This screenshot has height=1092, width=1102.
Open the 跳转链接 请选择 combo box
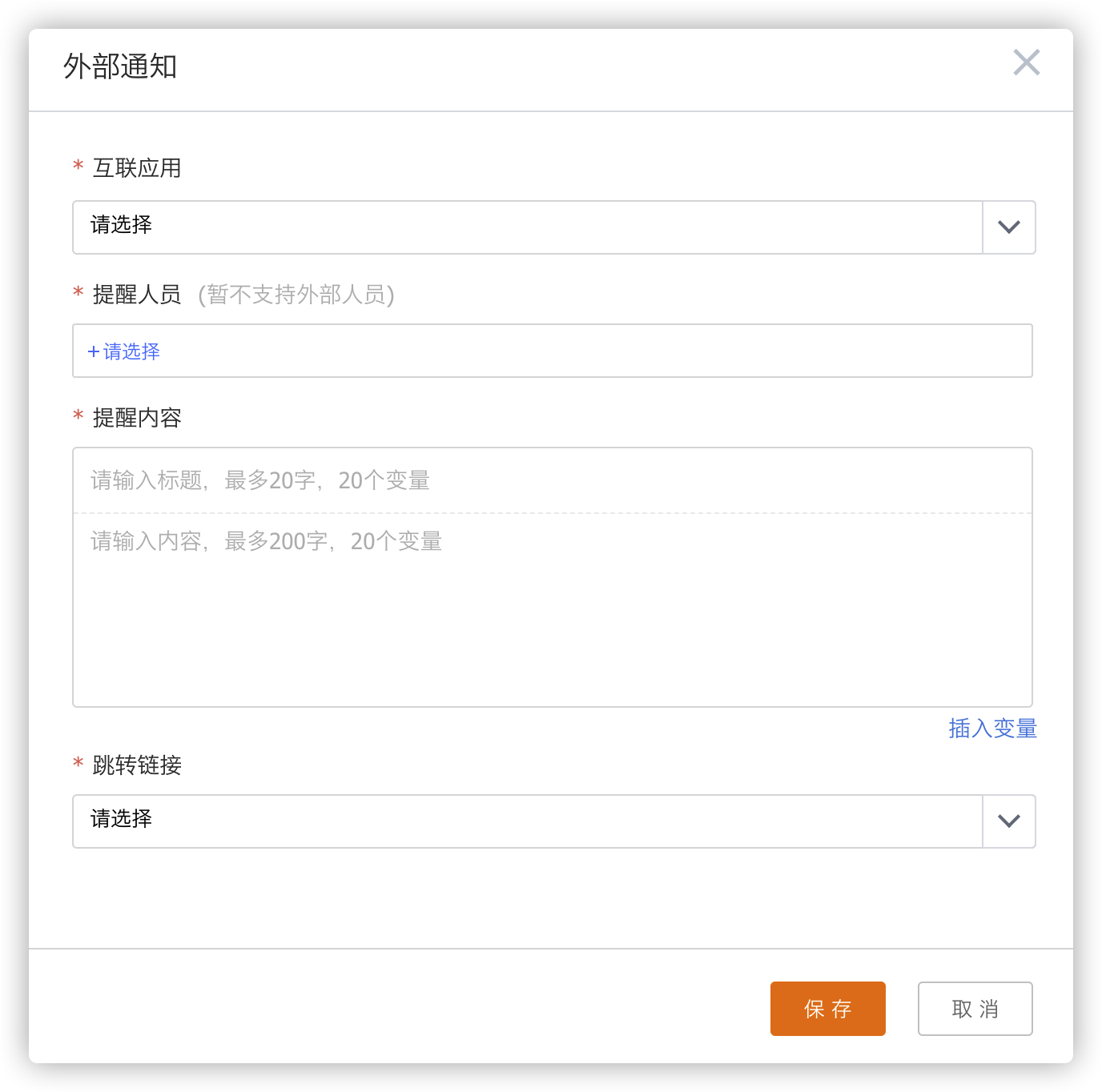pos(527,821)
